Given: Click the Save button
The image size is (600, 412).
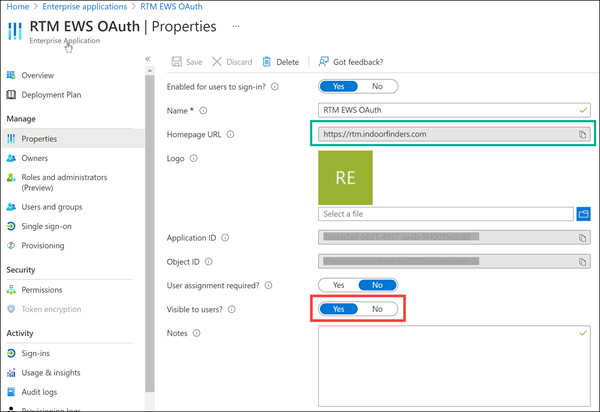Looking at the screenshot, I should tap(187, 62).
